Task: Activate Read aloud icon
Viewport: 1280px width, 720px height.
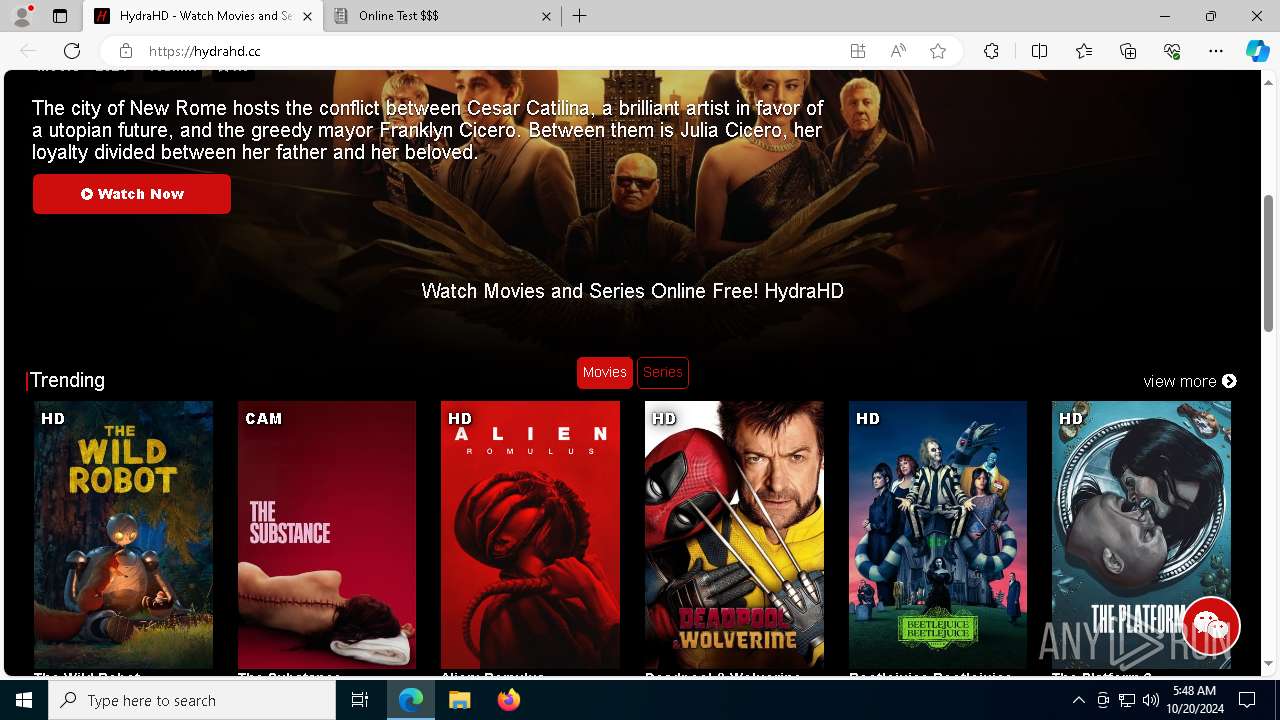Action: pyautogui.click(x=898, y=51)
